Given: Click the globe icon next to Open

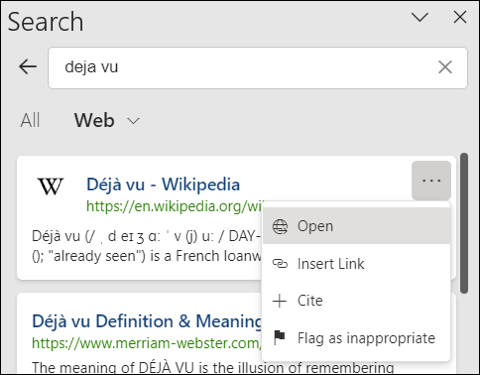Looking at the screenshot, I should pyautogui.click(x=280, y=227).
